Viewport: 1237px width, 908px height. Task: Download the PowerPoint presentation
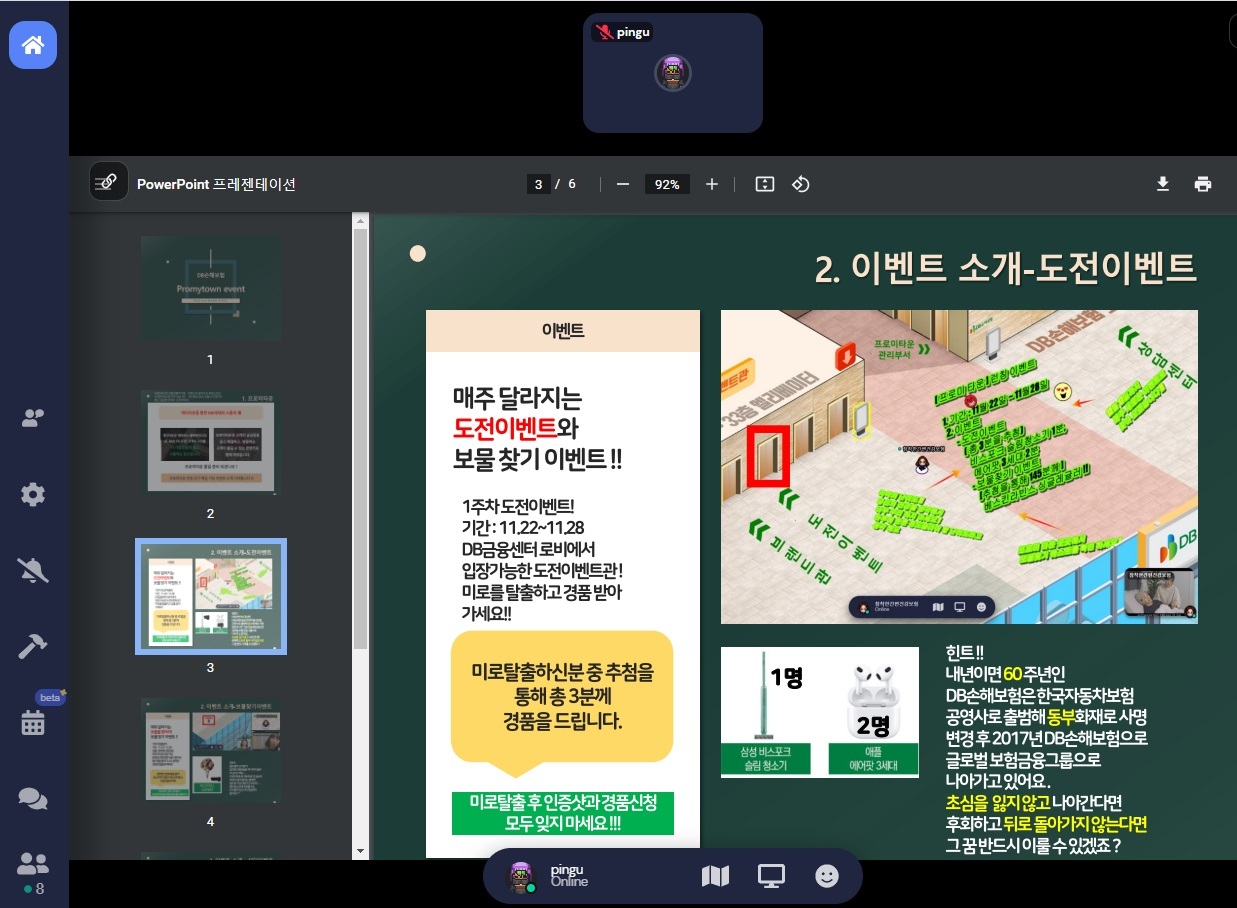[x=1163, y=184]
